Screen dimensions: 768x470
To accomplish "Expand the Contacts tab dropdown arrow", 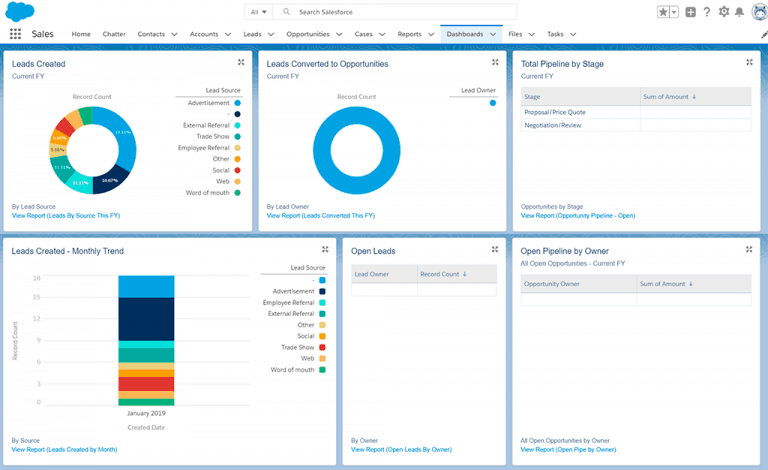I will (x=174, y=34).
